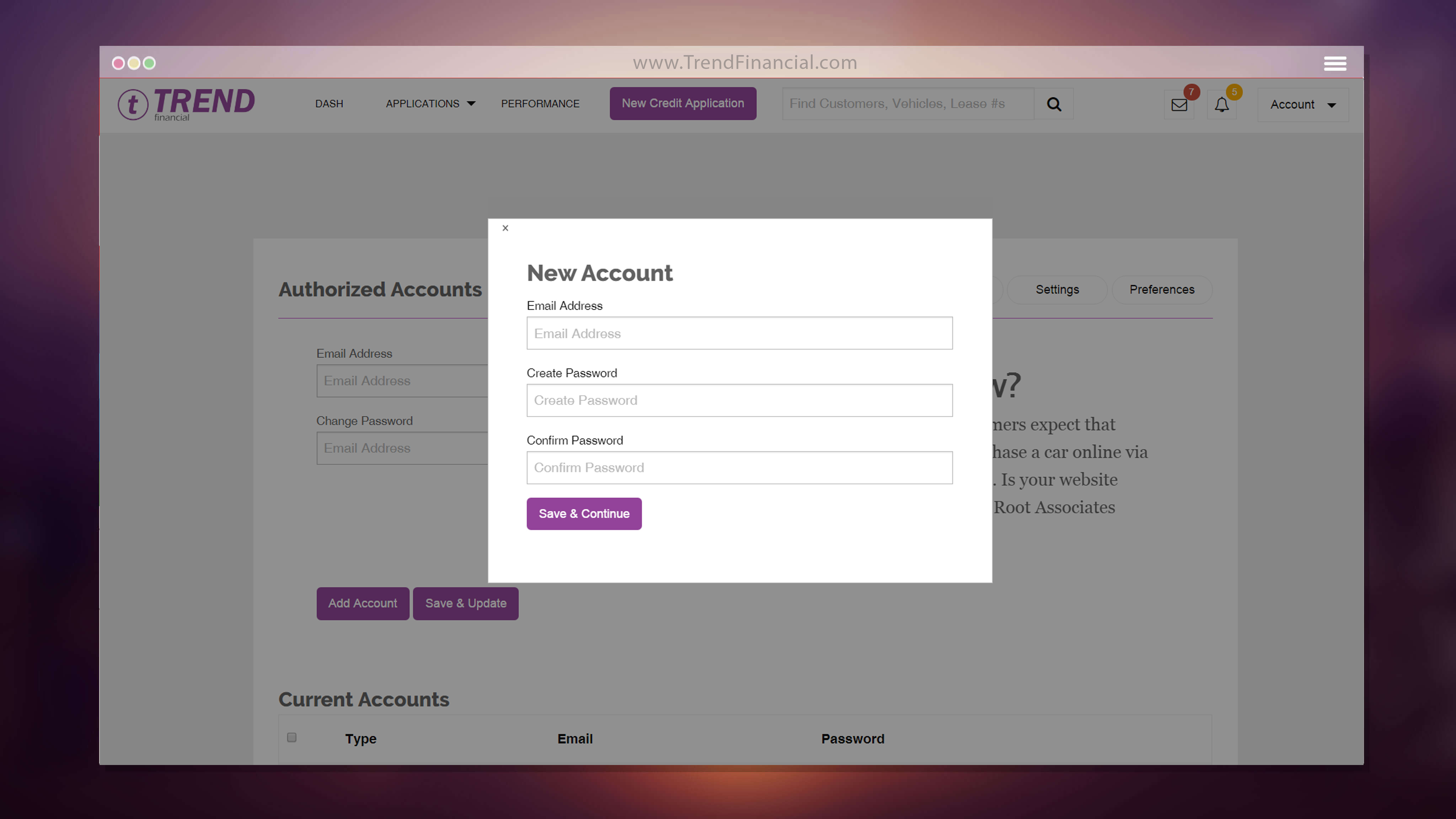Close the New Account dialog
Screen dimensions: 1456x819
tap(505, 228)
